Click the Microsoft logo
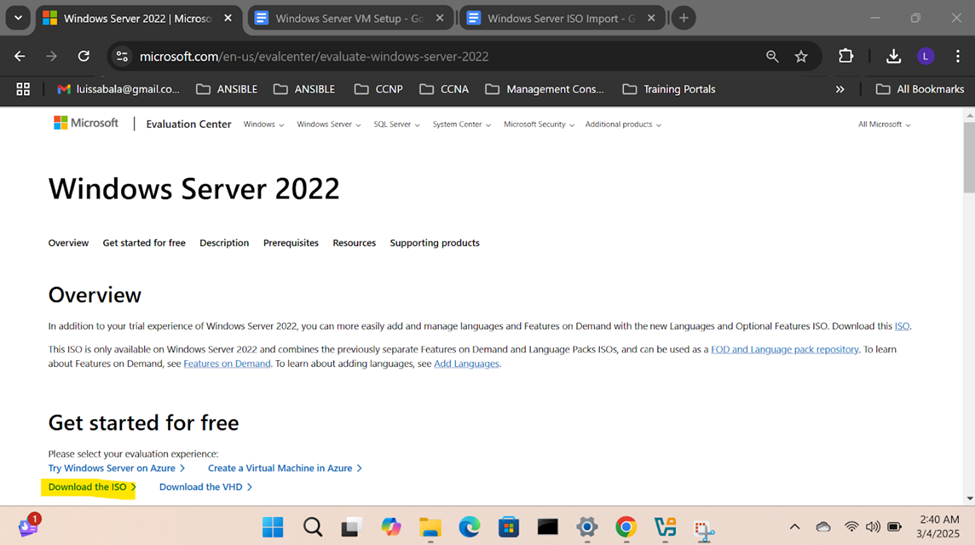 pyautogui.click(x=86, y=123)
